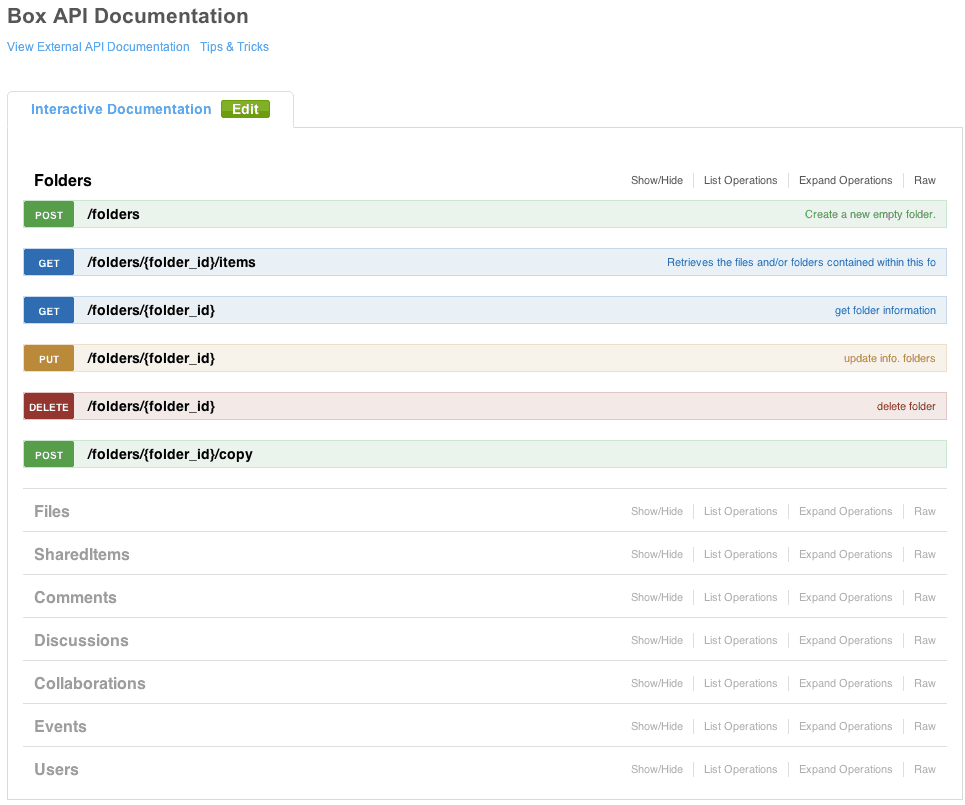Expand the /folders endpoint path
Viewport: 965px width, 805px height.
[113, 214]
